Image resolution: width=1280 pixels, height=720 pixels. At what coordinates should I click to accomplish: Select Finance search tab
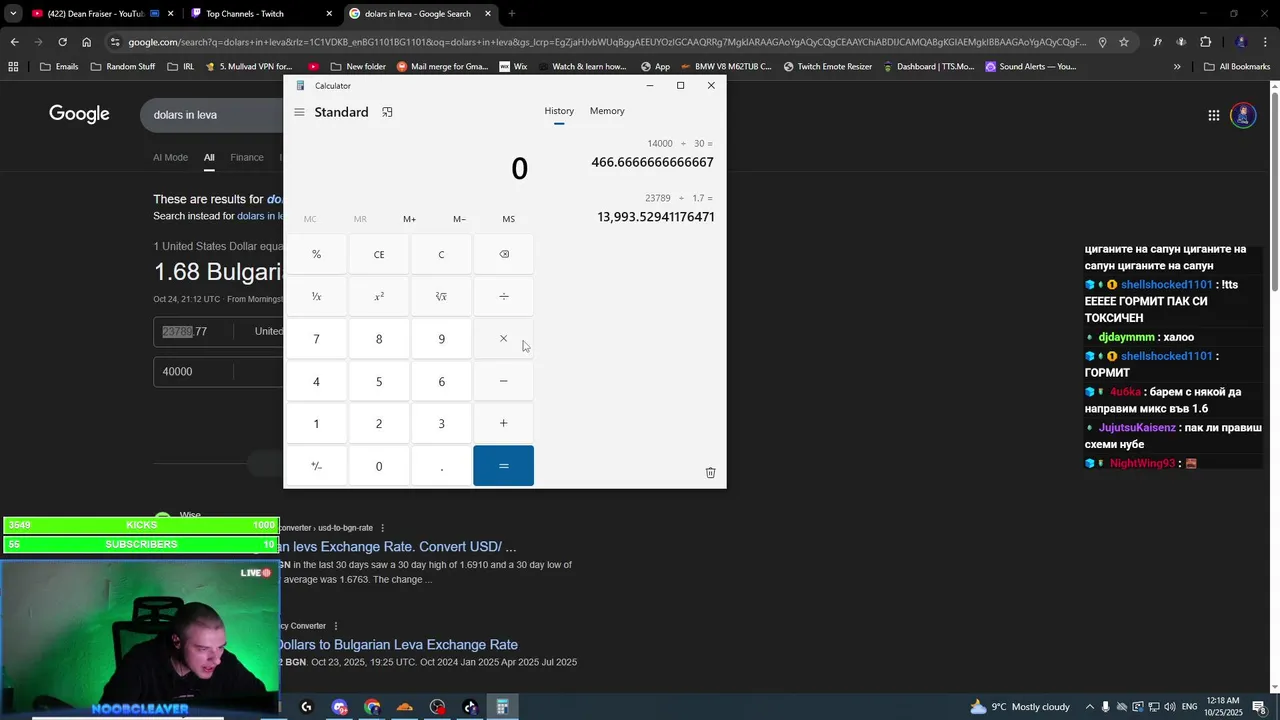coord(247,157)
